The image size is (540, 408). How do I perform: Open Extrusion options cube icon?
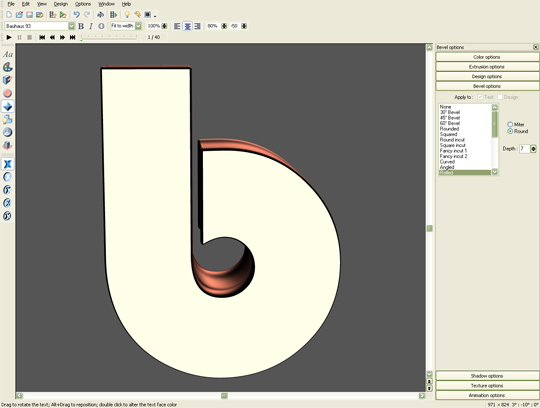click(x=8, y=80)
